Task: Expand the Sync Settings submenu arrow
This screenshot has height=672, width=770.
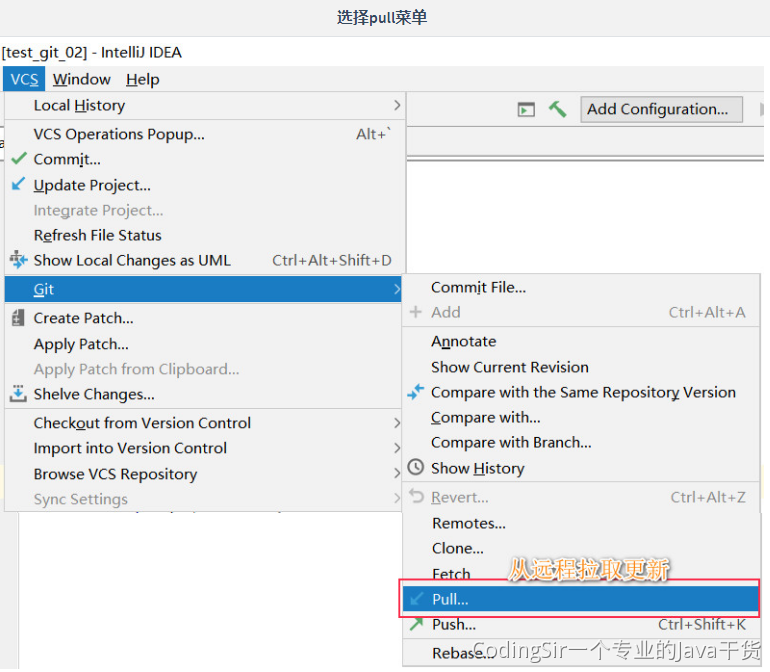Action: tap(397, 499)
